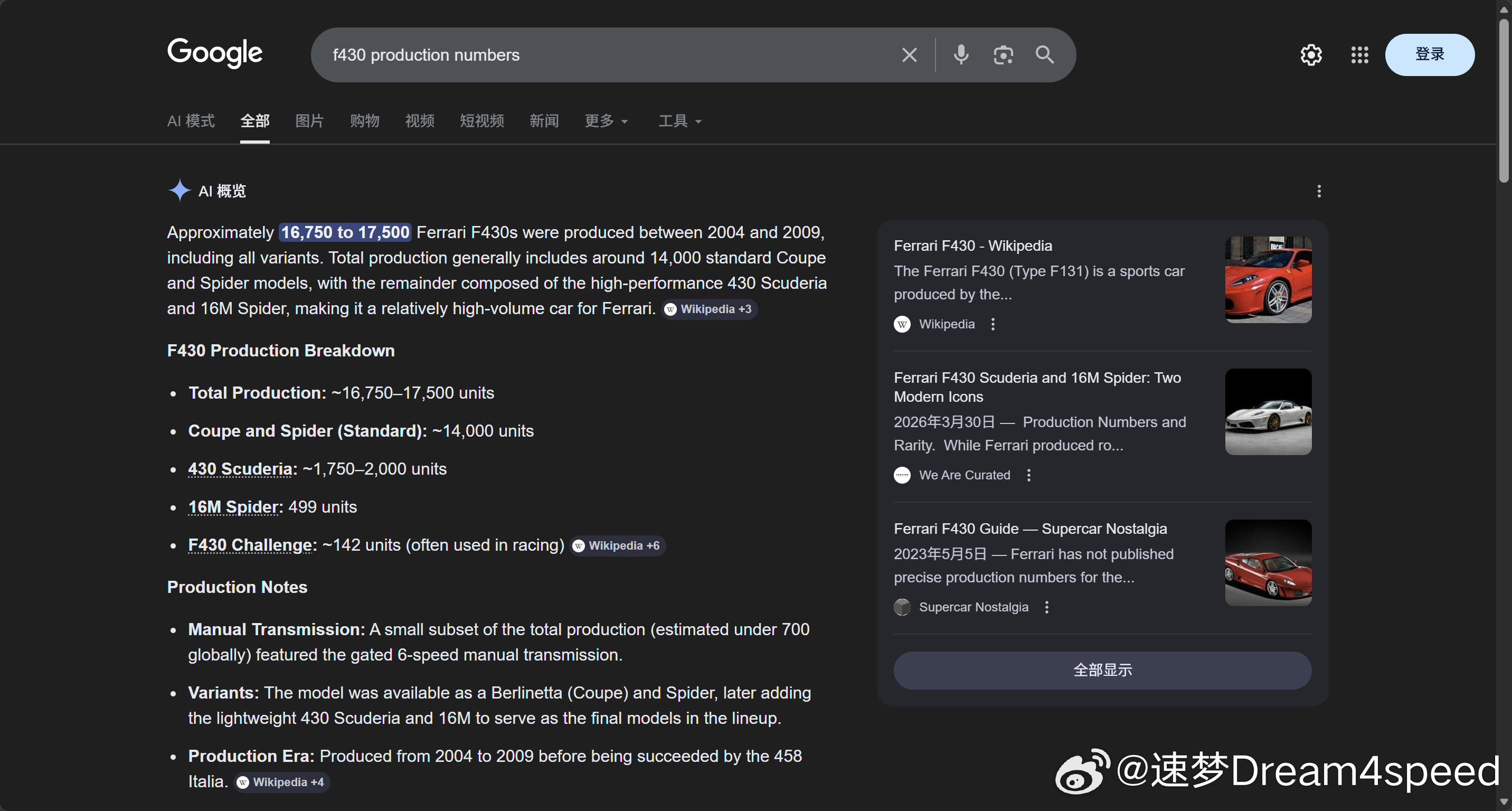1512x811 pixels.
Task: Expand the Wikipedia +6 sources chip
Action: point(618,546)
